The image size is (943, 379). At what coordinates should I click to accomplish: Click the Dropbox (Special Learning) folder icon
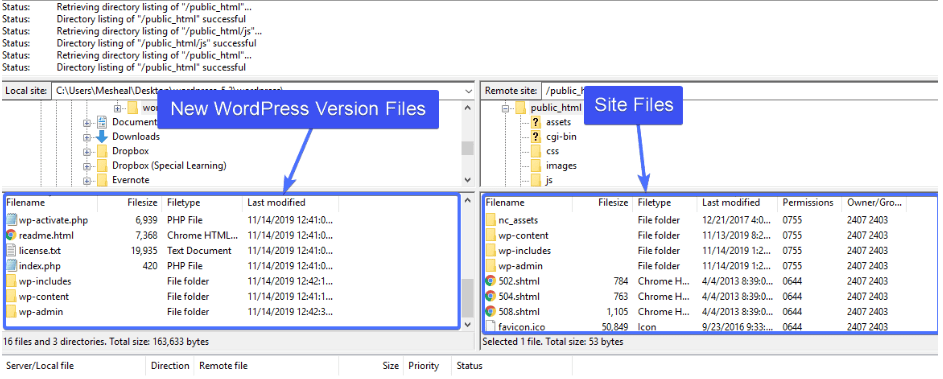(102, 165)
